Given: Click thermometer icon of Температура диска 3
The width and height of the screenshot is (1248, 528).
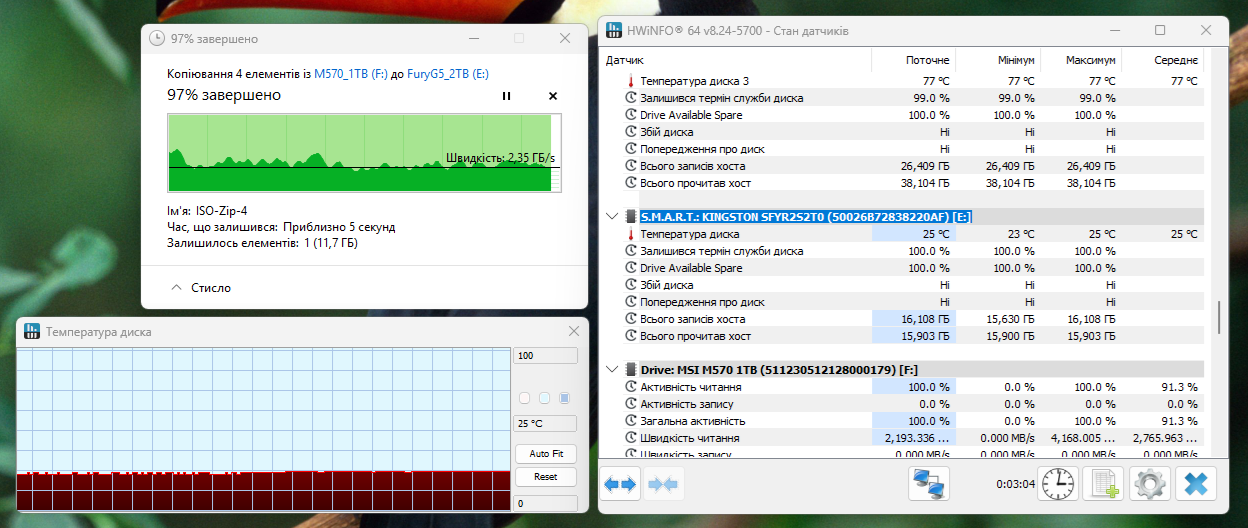Looking at the screenshot, I should [x=630, y=81].
